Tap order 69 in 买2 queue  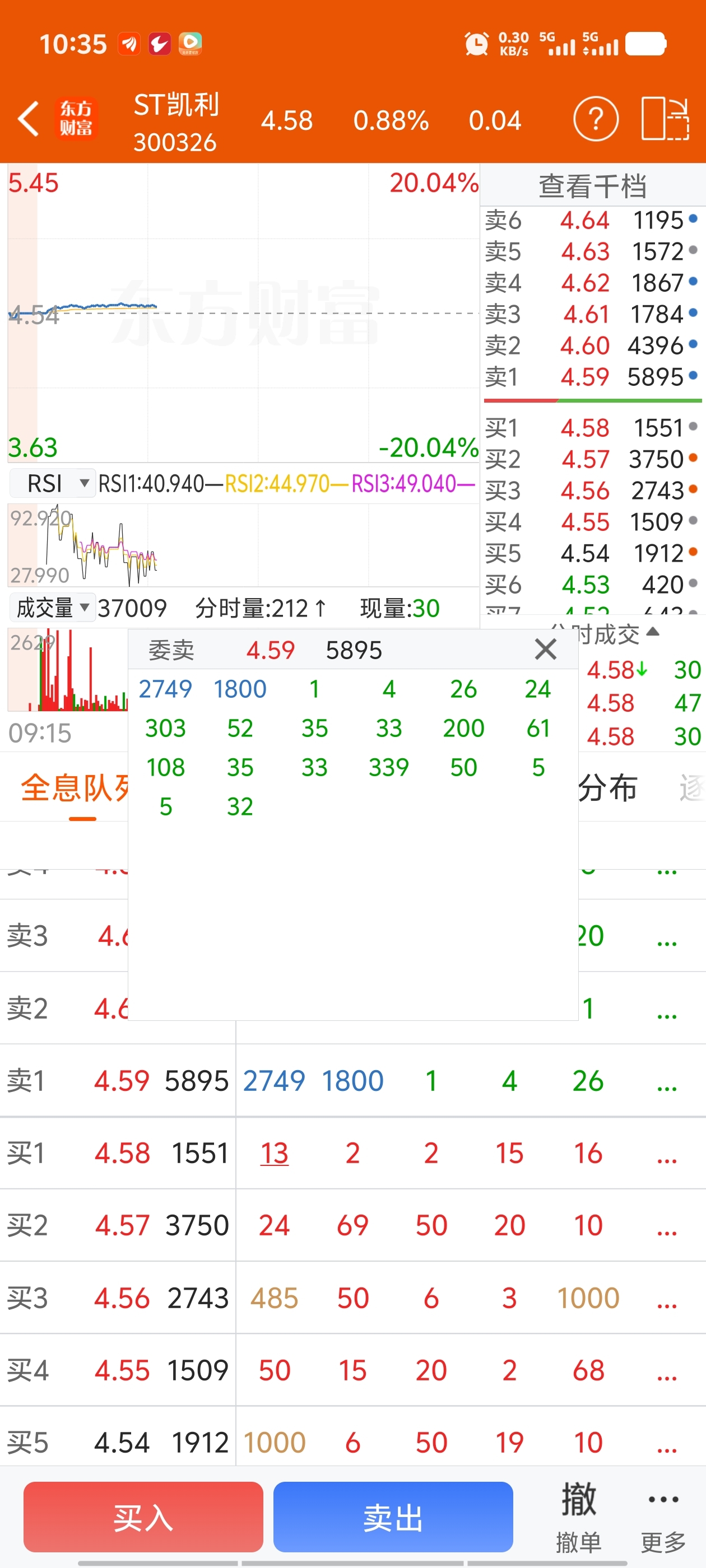coord(352,1226)
